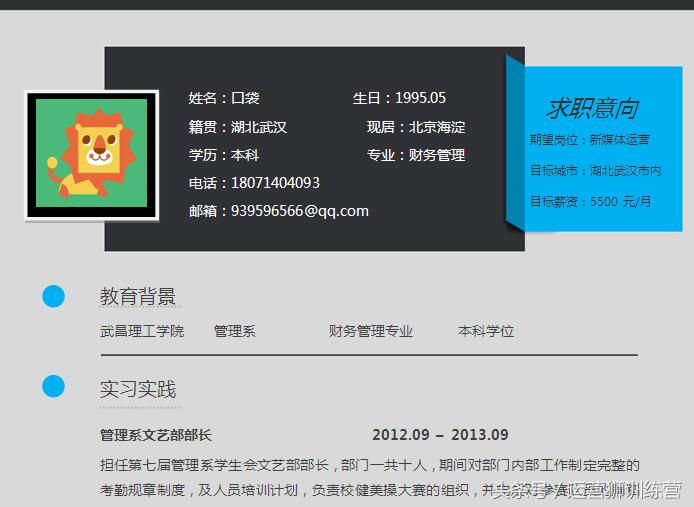Image resolution: width=694 pixels, height=507 pixels.
Task: Click the lion avatar picture
Action: 92,155
